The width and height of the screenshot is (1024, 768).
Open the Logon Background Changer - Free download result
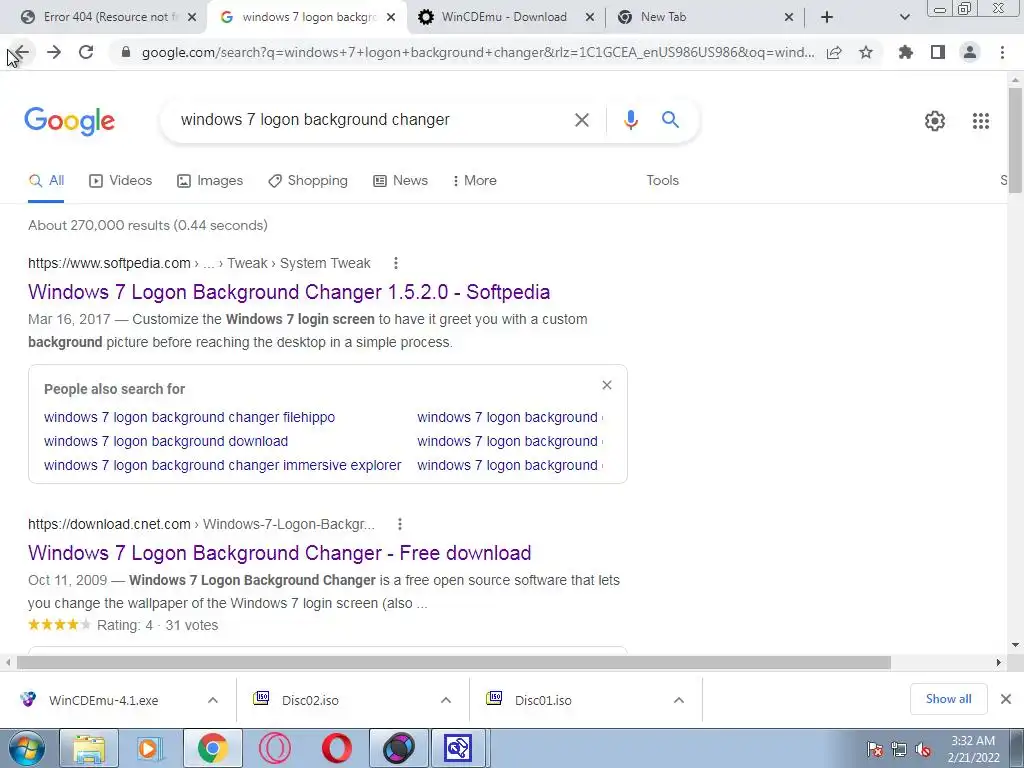tap(280, 553)
